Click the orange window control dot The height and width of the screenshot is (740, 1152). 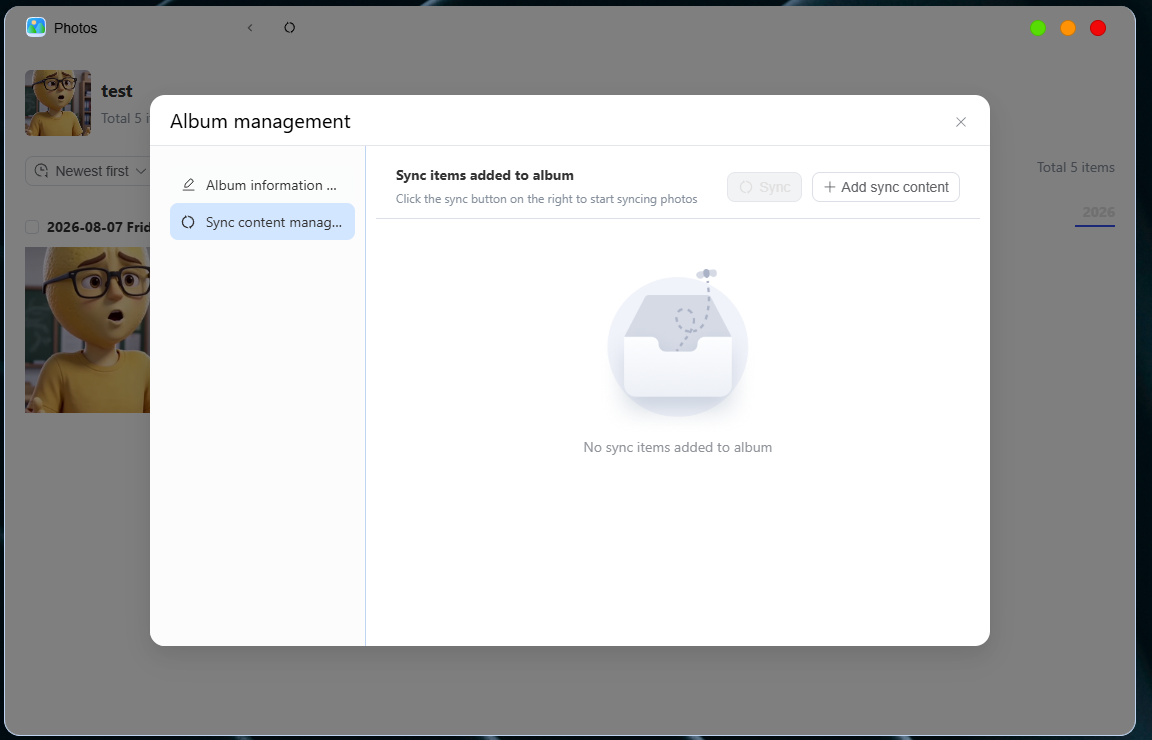1068,28
